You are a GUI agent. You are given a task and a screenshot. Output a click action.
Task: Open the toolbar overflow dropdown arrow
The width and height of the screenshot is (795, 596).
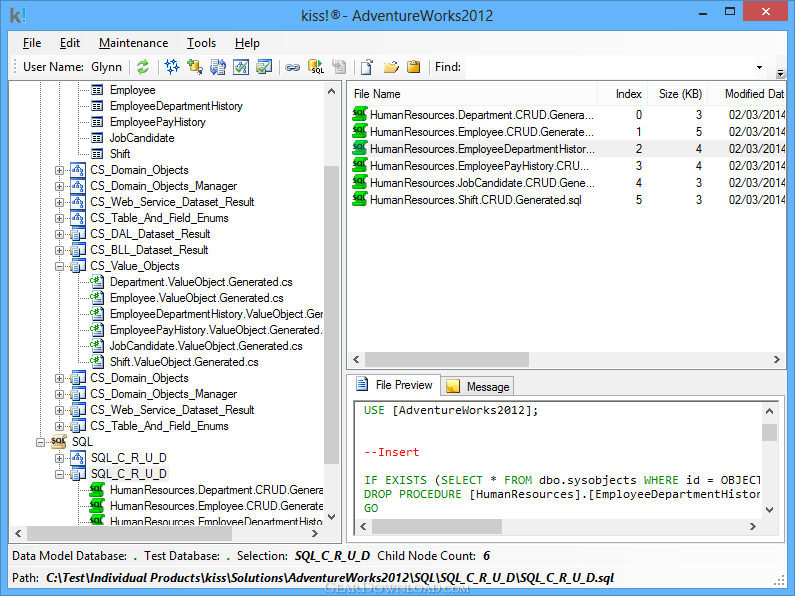pyautogui.click(x=780, y=72)
